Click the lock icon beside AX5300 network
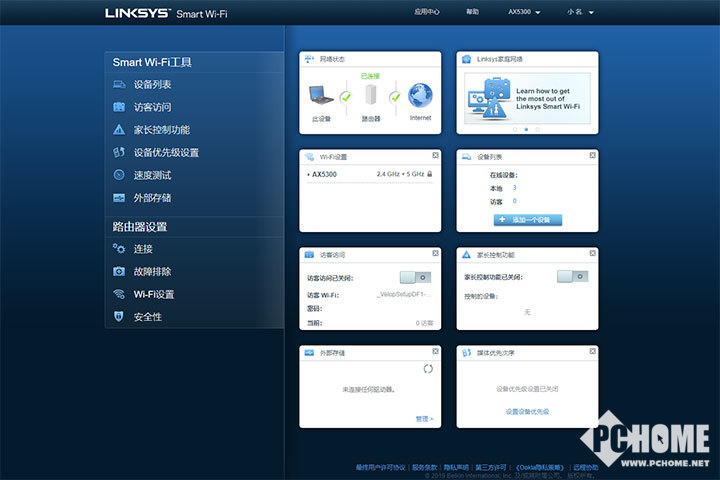 tap(430, 174)
